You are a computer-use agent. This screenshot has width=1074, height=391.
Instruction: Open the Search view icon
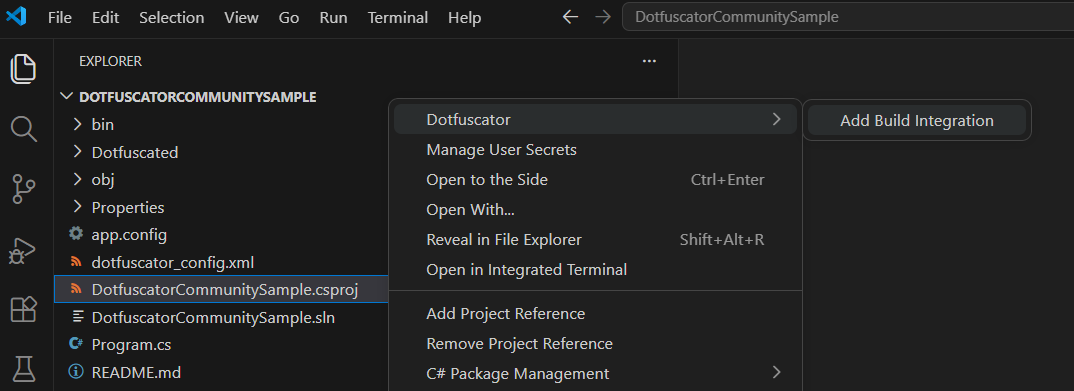coord(23,129)
